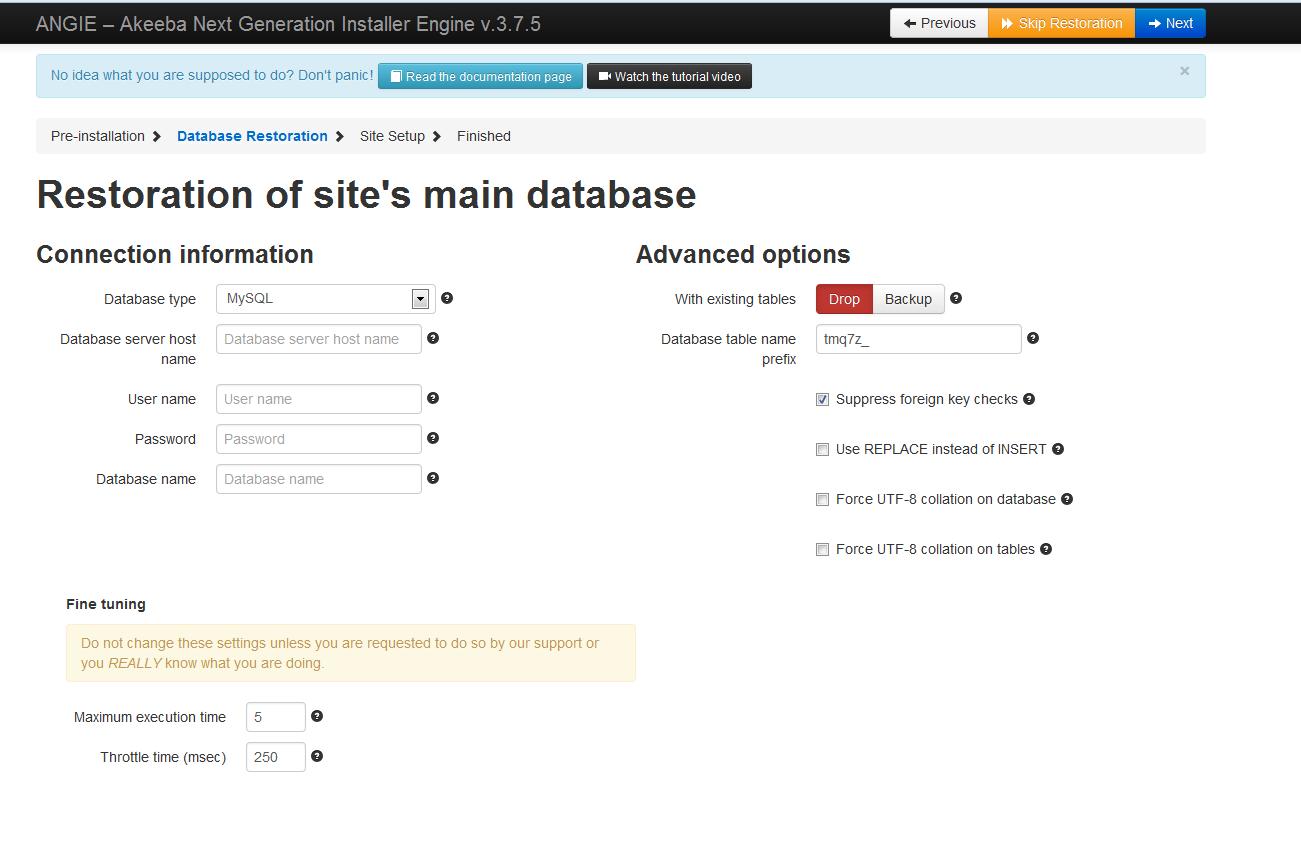Select Drop for existing tables
The height and width of the screenshot is (845, 1301).
pyautogui.click(x=844, y=299)
